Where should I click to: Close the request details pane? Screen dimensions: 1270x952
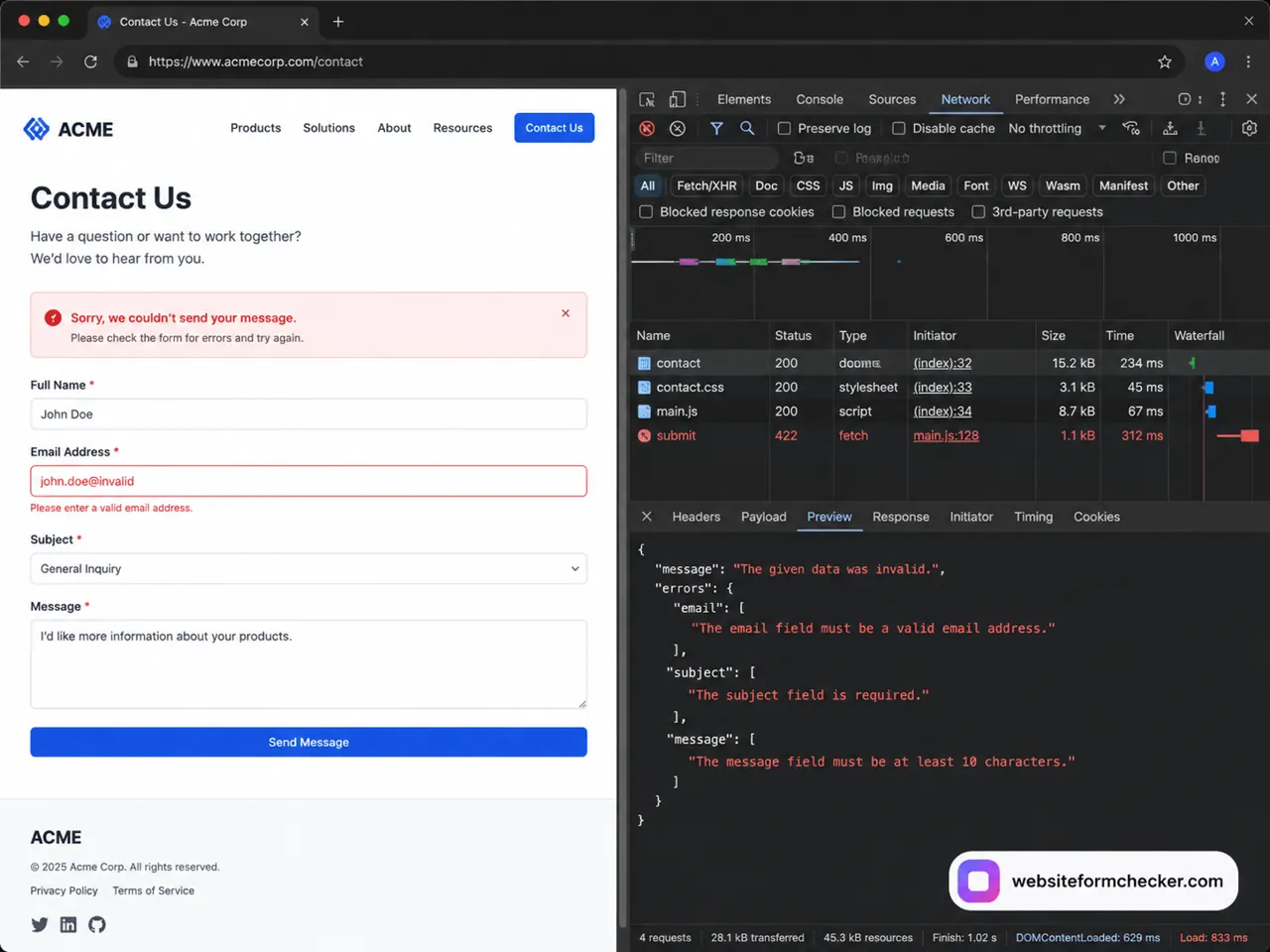[x=646, y=517]
